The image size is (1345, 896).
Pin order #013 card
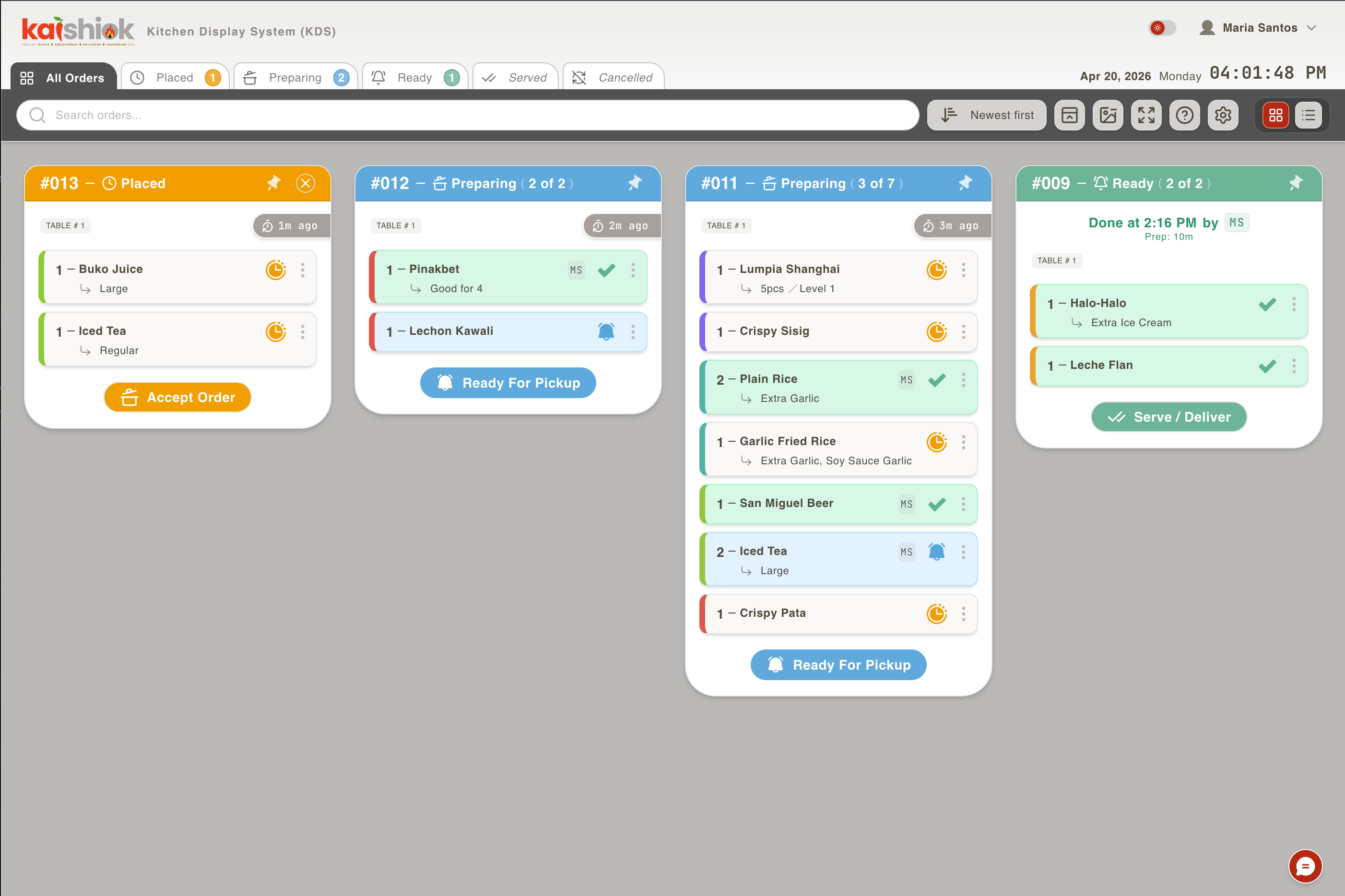pos(274,183)
